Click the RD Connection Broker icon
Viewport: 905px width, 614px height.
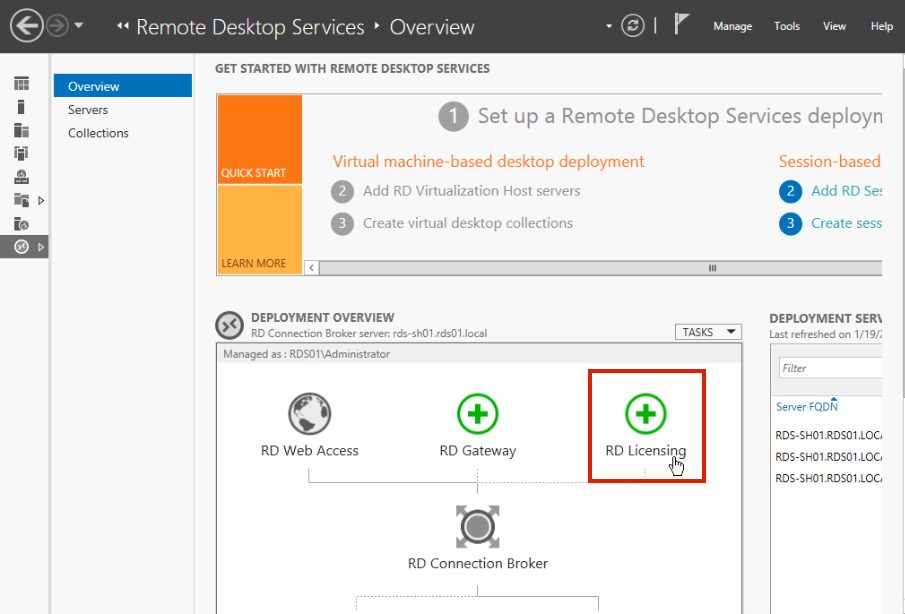coord(478,526)
